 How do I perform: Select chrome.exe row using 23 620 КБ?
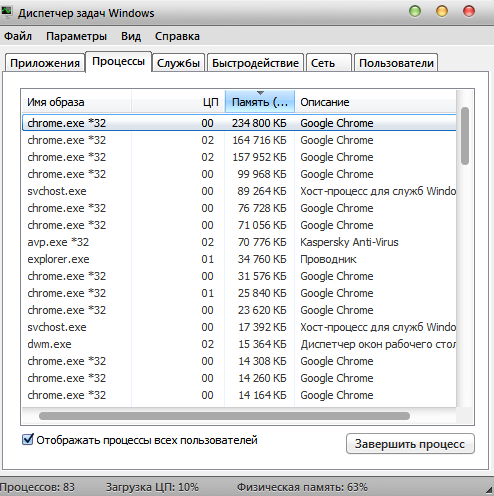click(239, 310)
